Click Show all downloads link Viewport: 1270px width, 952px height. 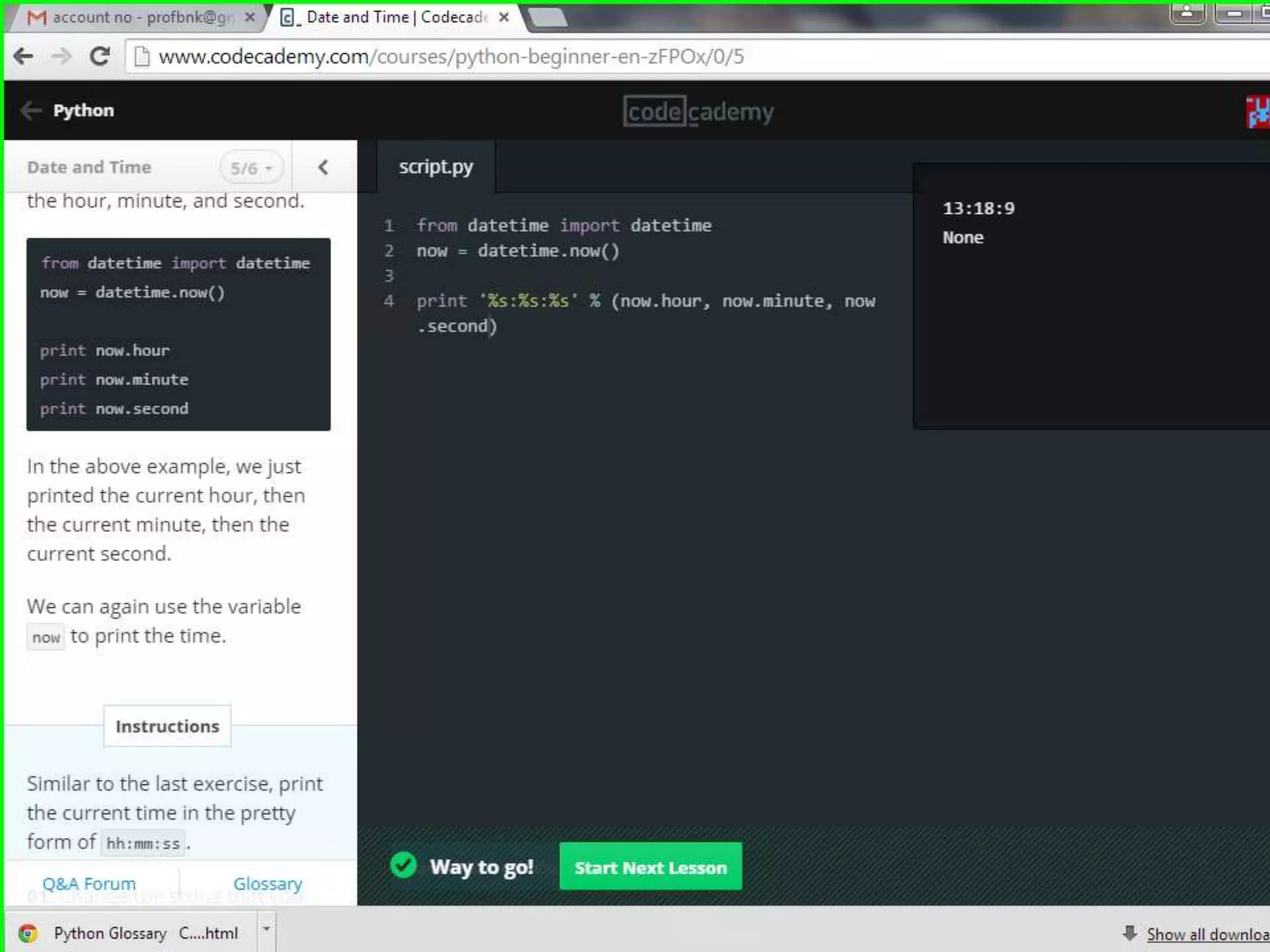tap(1206, 934)
